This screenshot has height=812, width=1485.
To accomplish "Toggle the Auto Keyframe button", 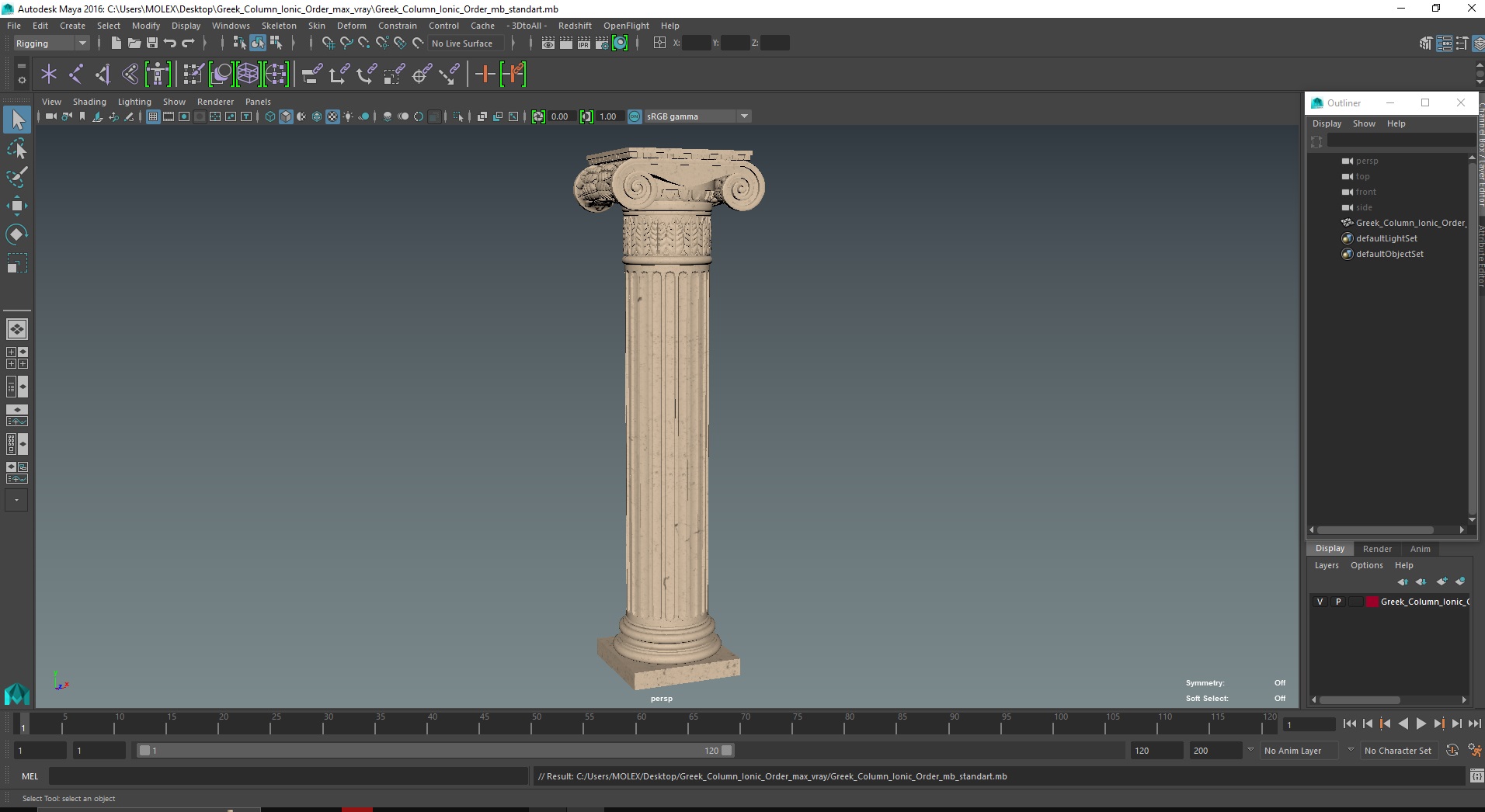I will (1452, 751).
